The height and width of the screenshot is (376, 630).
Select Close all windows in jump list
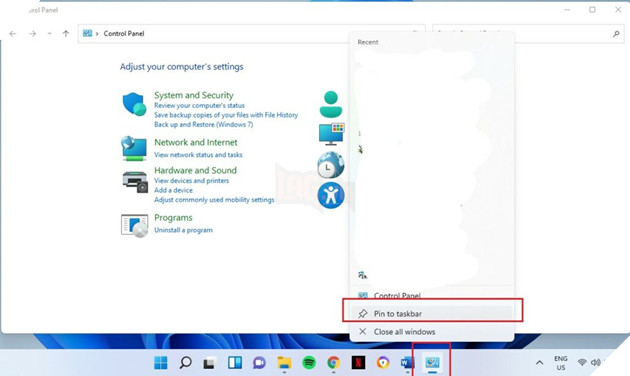click(x=432, y=332)
